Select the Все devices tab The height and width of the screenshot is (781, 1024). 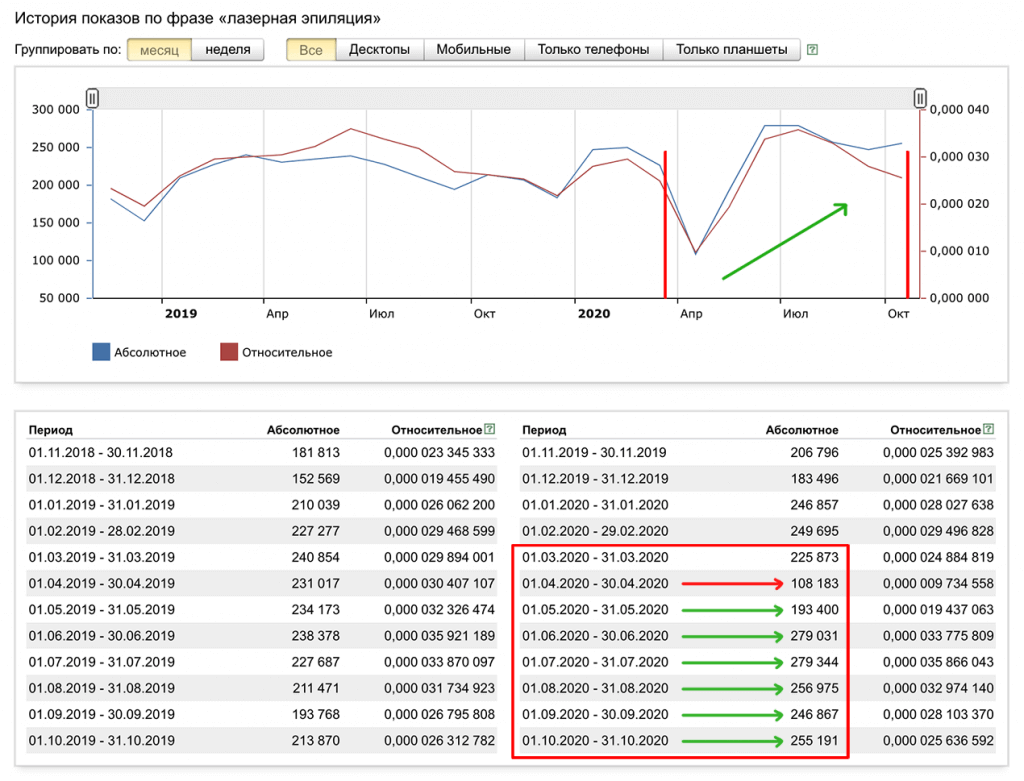click(x=311, y=50)
